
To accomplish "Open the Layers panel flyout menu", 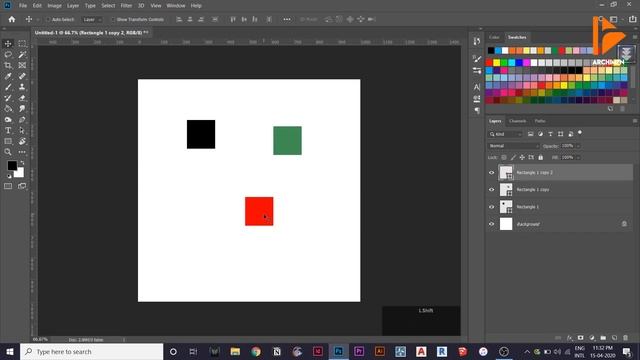I will [635, 121].
